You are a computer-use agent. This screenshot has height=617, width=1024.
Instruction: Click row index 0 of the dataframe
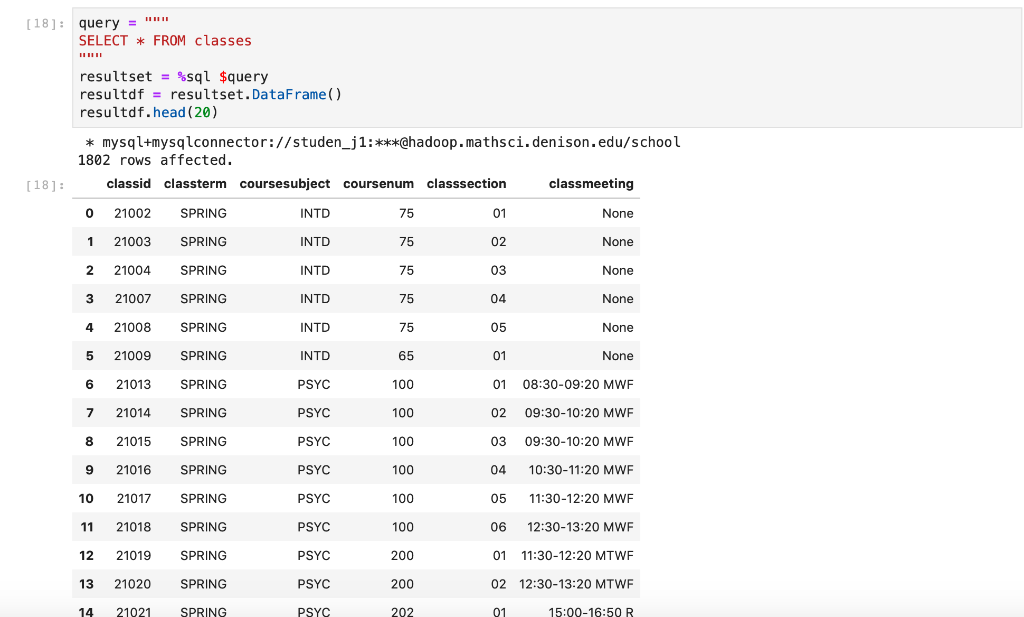[89, 213]
